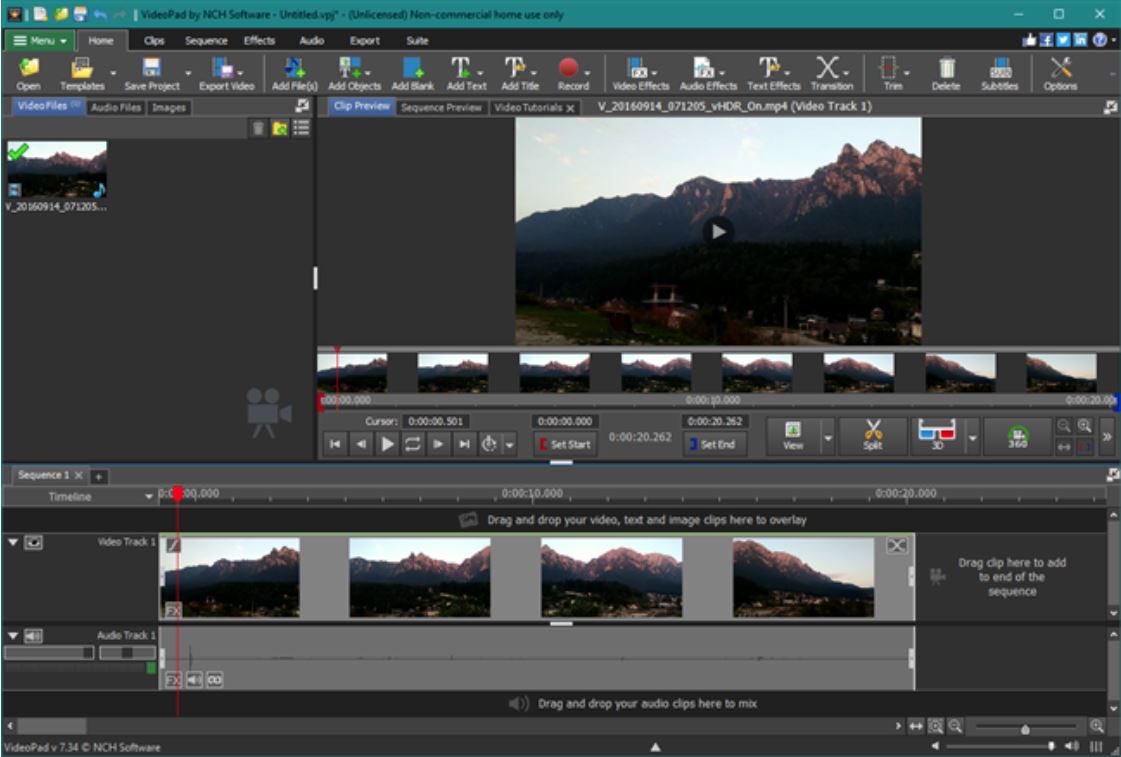Click the Add Objects toolbar icon
The image size is (1121, 757).
pos(354,74)
